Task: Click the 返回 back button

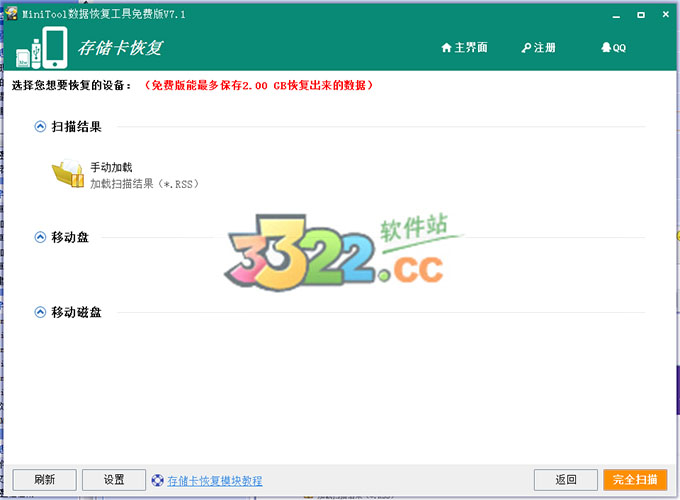Action: pyautogui.click(x=566, y=480)
